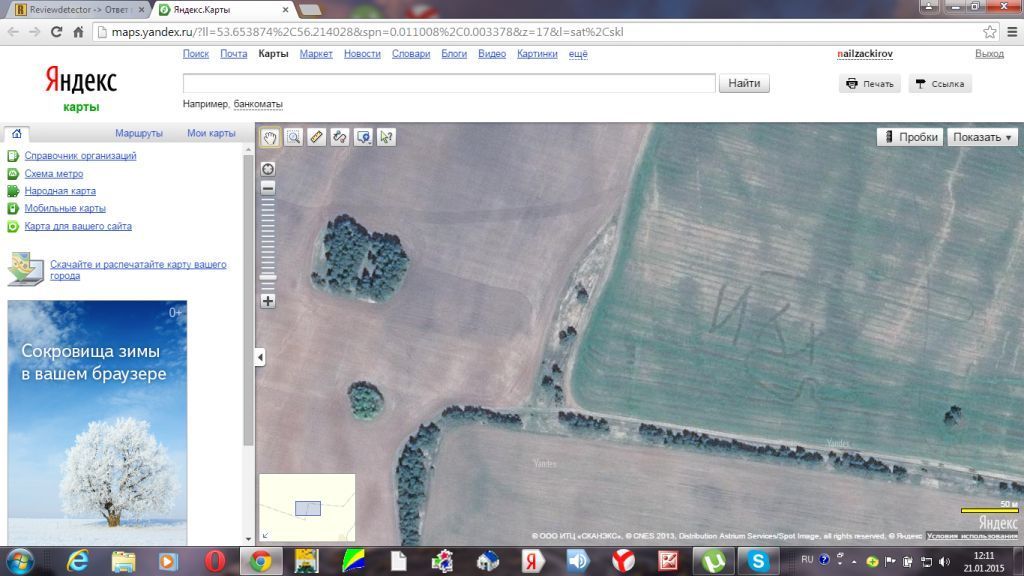Screen dimensions: 1024x576
Task: Toggle the Пробки traffic layer
Action: point(910,137)
